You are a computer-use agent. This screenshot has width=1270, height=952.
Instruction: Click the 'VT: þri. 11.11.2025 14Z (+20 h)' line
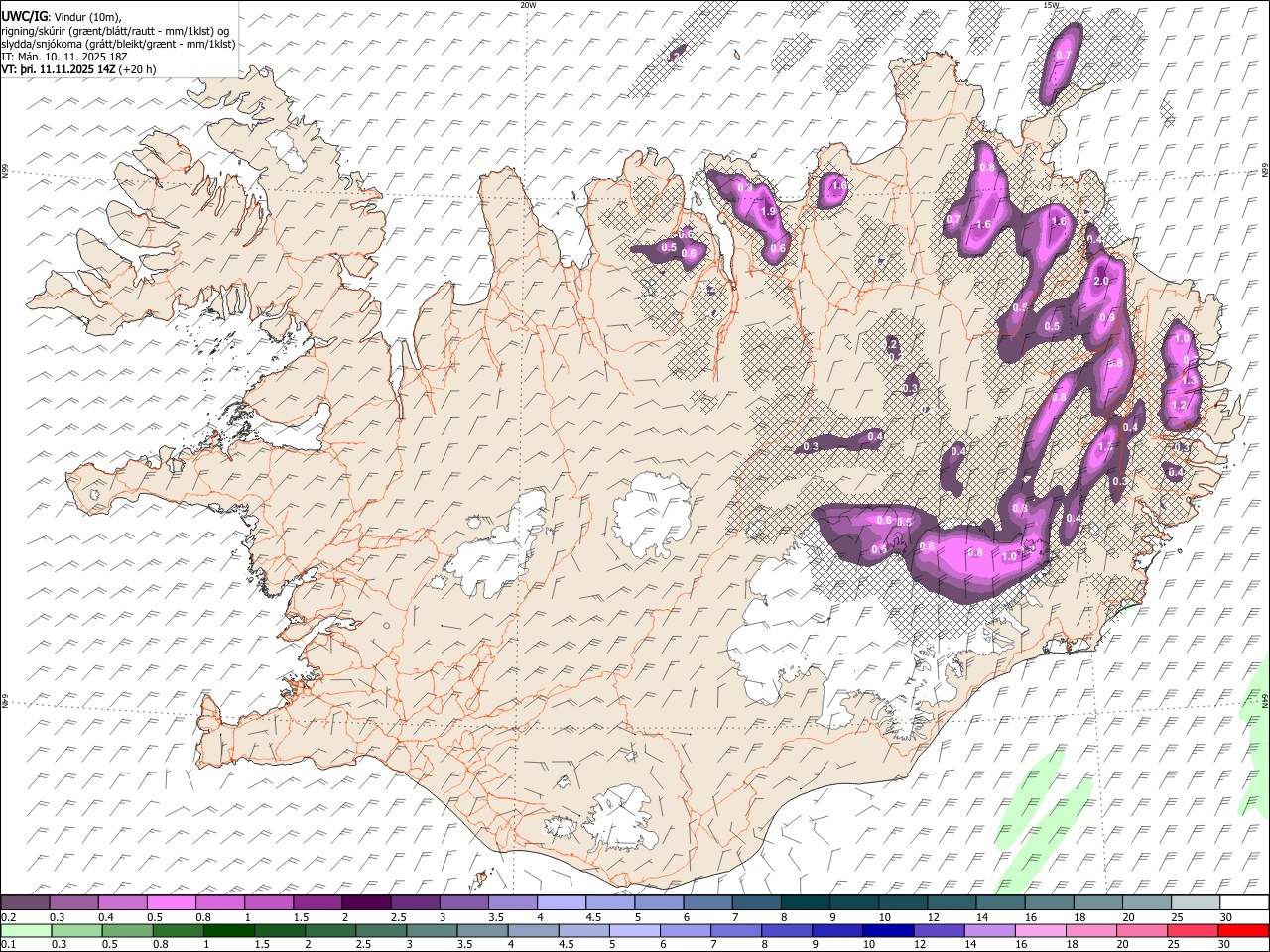click(x=78, y=69)
